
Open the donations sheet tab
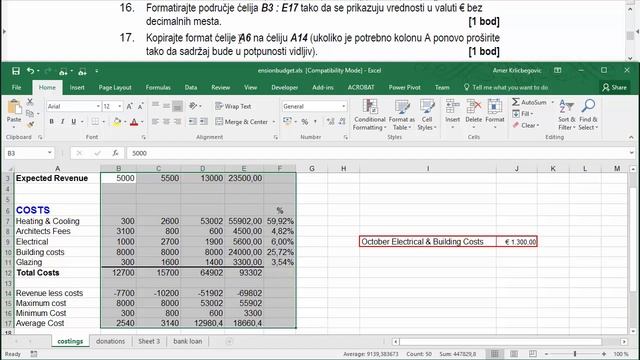click(x=110, y=341)
